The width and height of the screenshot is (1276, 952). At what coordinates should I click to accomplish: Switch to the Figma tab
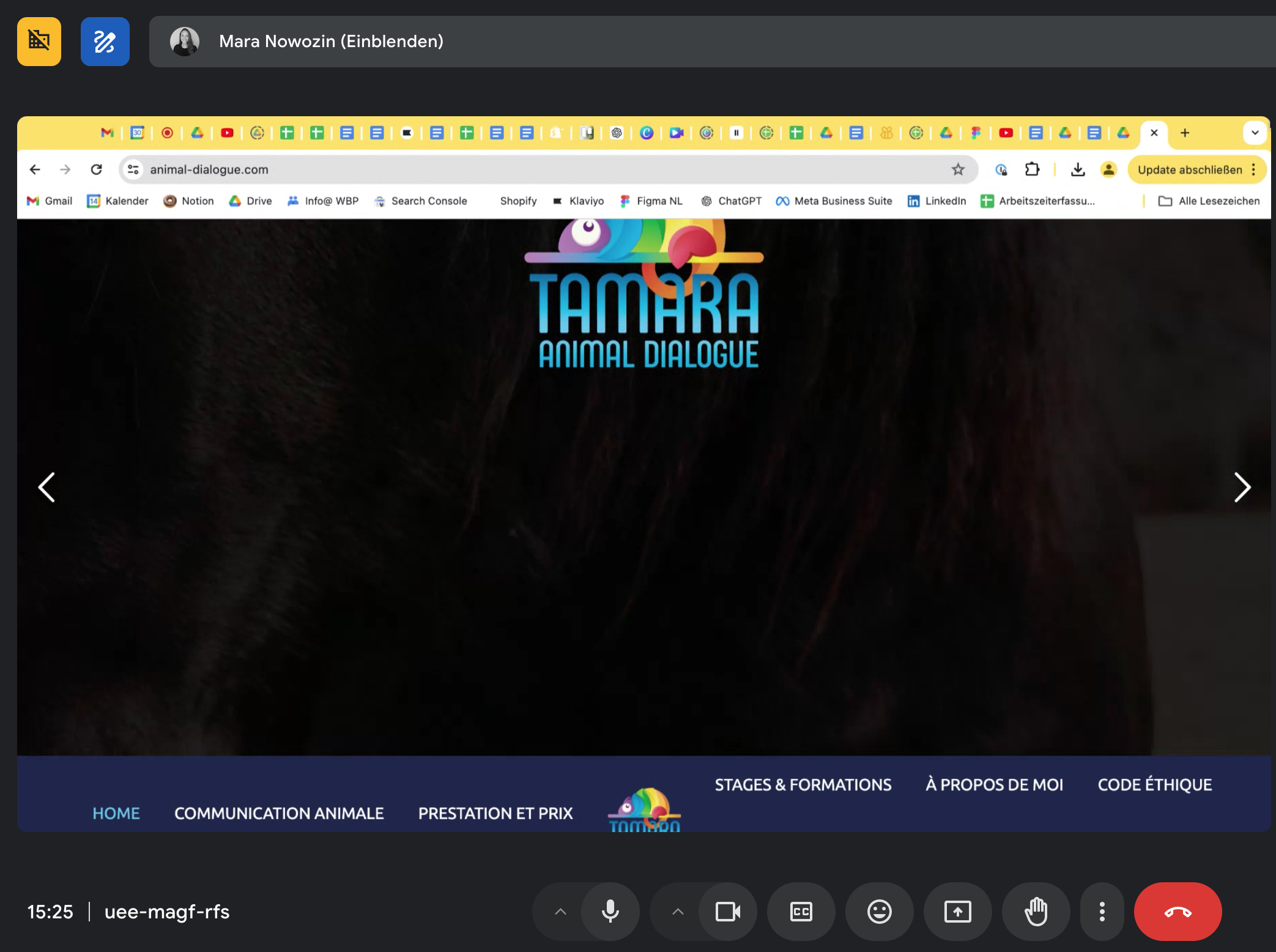pos(976,133)
